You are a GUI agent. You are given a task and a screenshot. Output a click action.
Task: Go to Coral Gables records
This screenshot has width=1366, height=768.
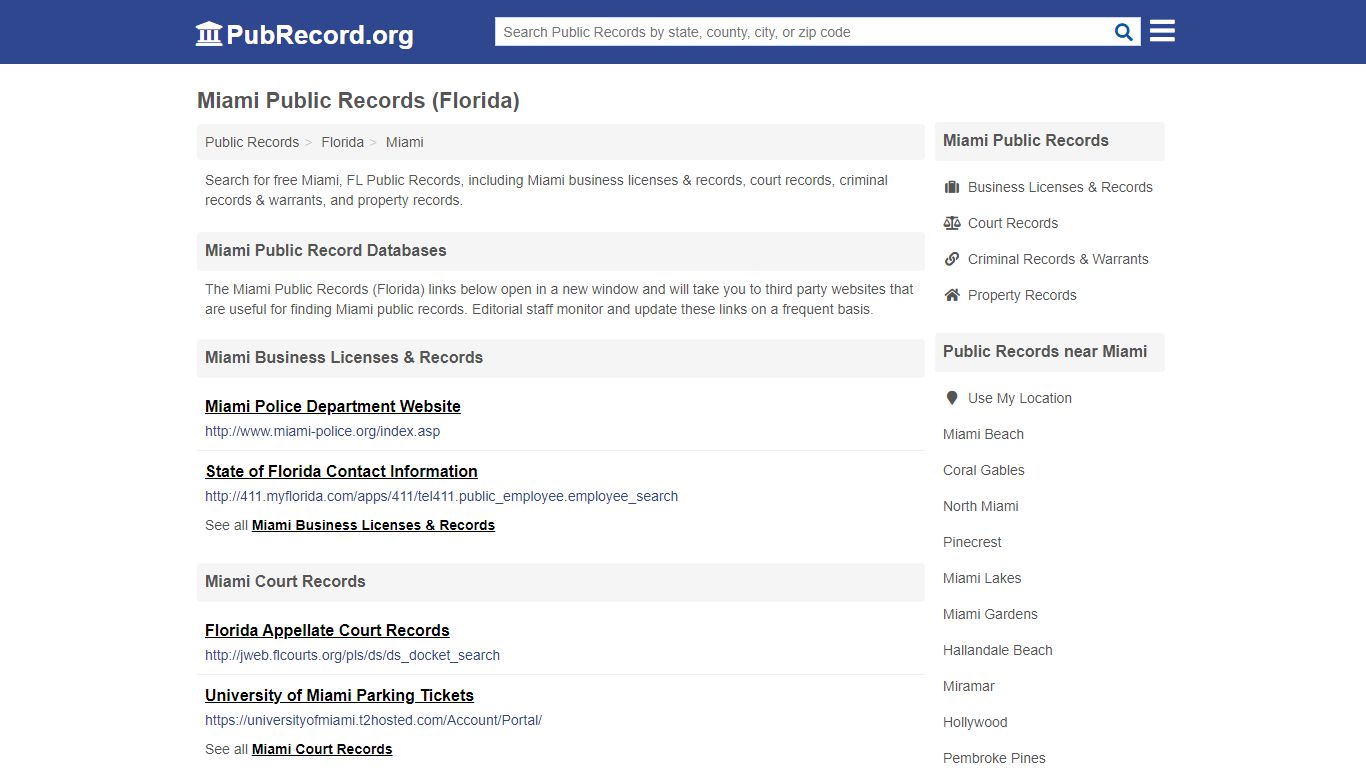(984, 470)
